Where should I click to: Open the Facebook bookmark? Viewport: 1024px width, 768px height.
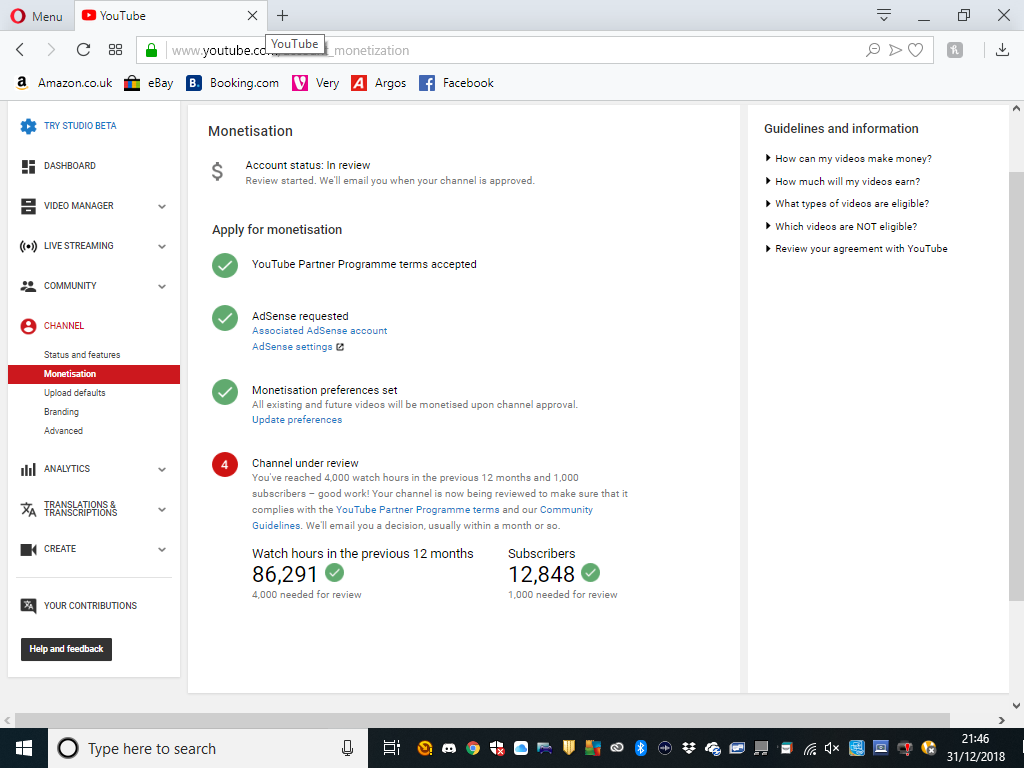(x=456, y=83)
